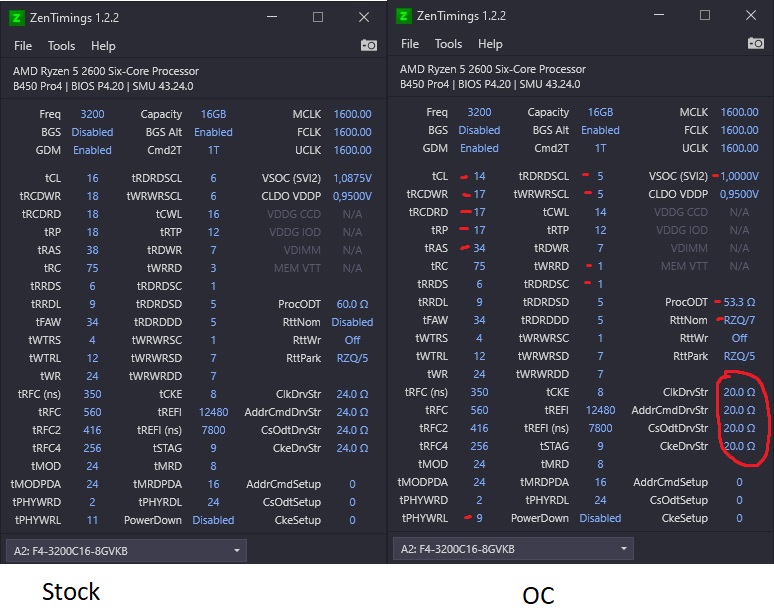Viewport: 774px width, 615px height.
Task: Open the File menu in OC window
Action: (x=410, y=44)
